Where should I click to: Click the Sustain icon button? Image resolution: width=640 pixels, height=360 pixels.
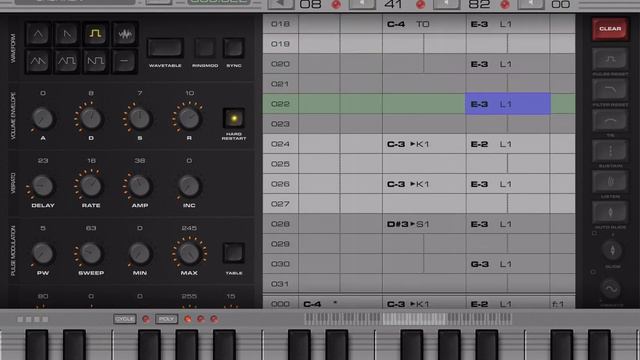coord(610,151)
